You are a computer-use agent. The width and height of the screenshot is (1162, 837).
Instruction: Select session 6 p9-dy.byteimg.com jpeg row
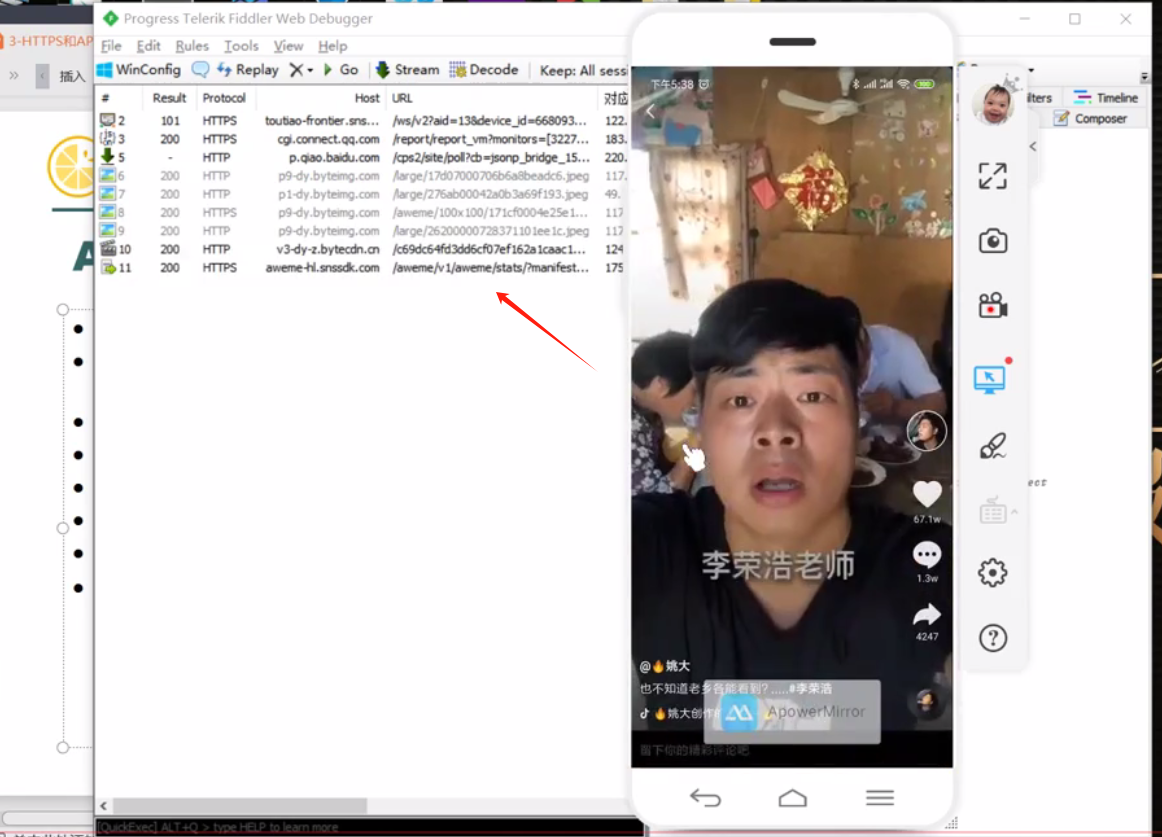362,176
